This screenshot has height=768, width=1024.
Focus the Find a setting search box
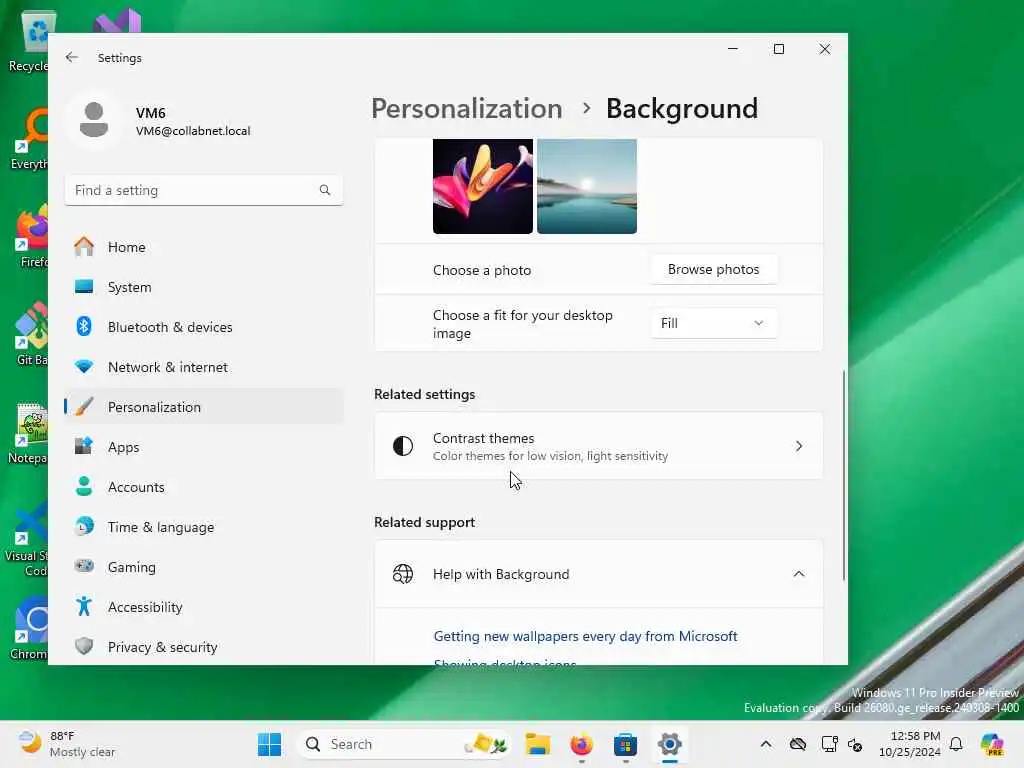coord(204,190)
